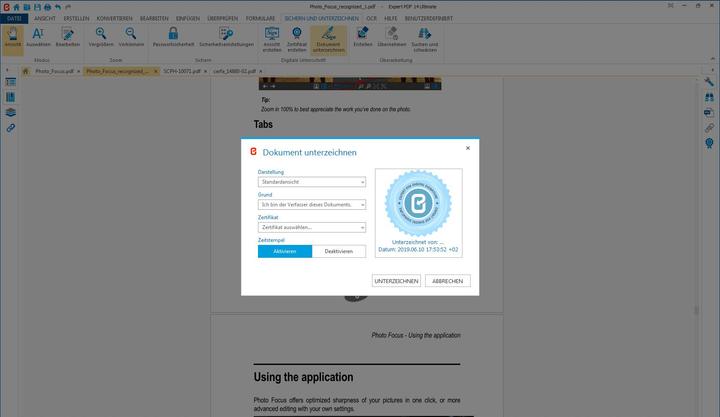Click the home icon in title bar

[x=17, y=7]
